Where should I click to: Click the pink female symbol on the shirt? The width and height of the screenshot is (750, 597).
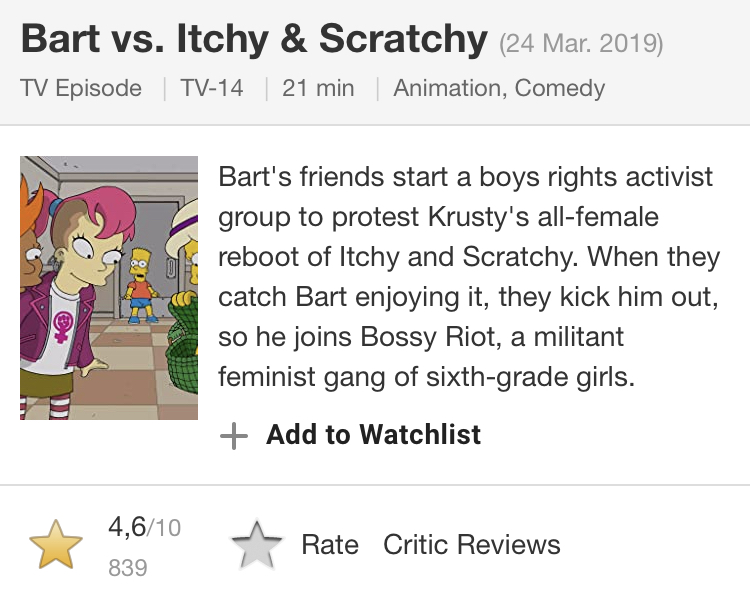(x=64, y=327)
